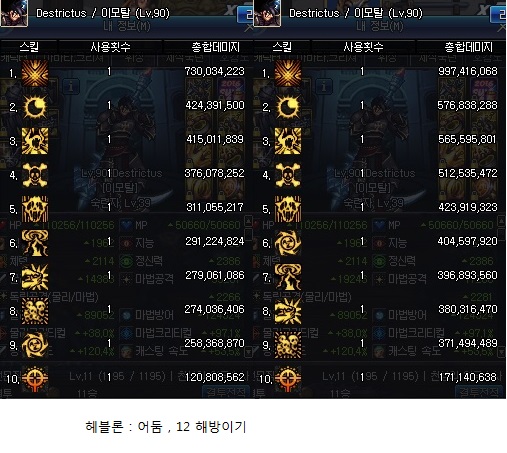Screen dimensions: 507x453
Task: Click the info i icon behind left panel
Action: (71, 87)
